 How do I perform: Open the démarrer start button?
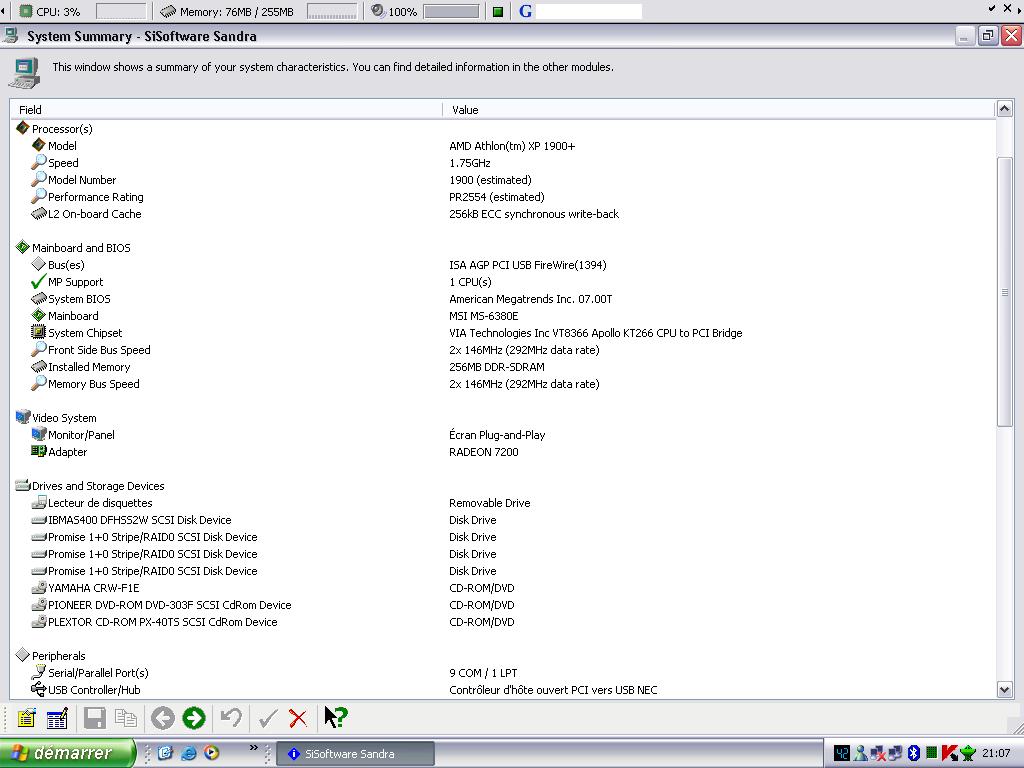pyautogui.click(x=67, y=753)
